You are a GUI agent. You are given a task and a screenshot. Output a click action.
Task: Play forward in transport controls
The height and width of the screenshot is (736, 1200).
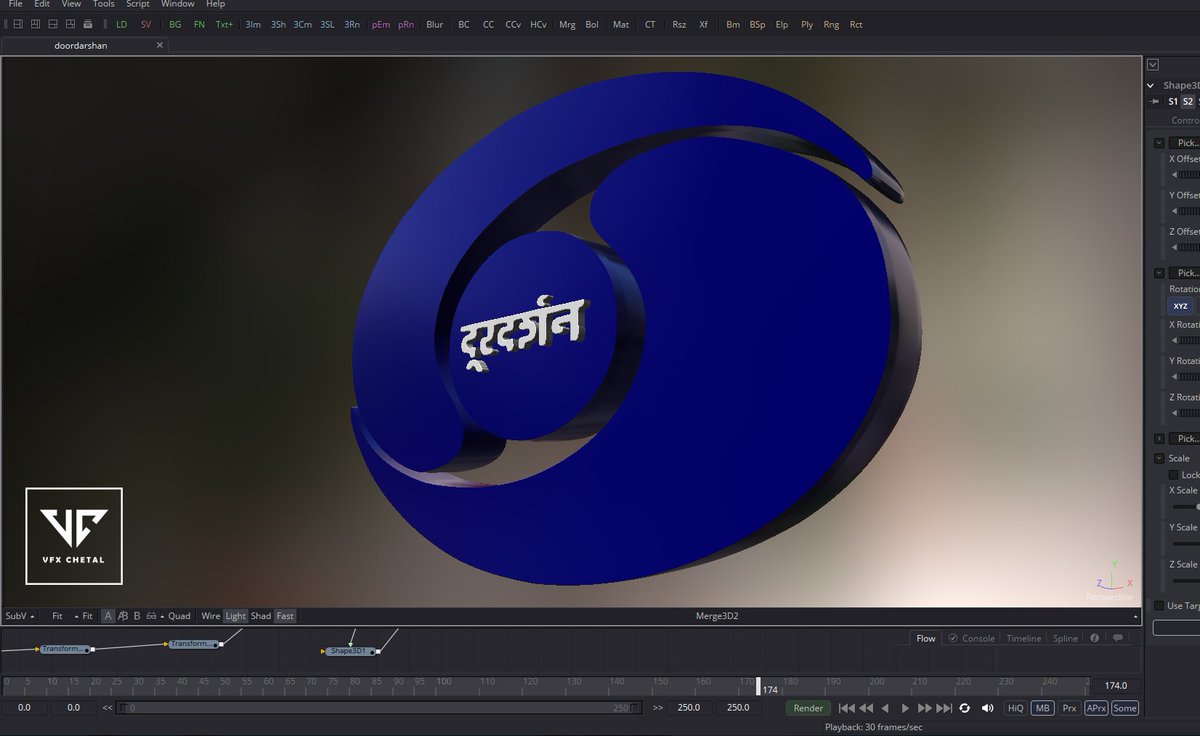905,708
